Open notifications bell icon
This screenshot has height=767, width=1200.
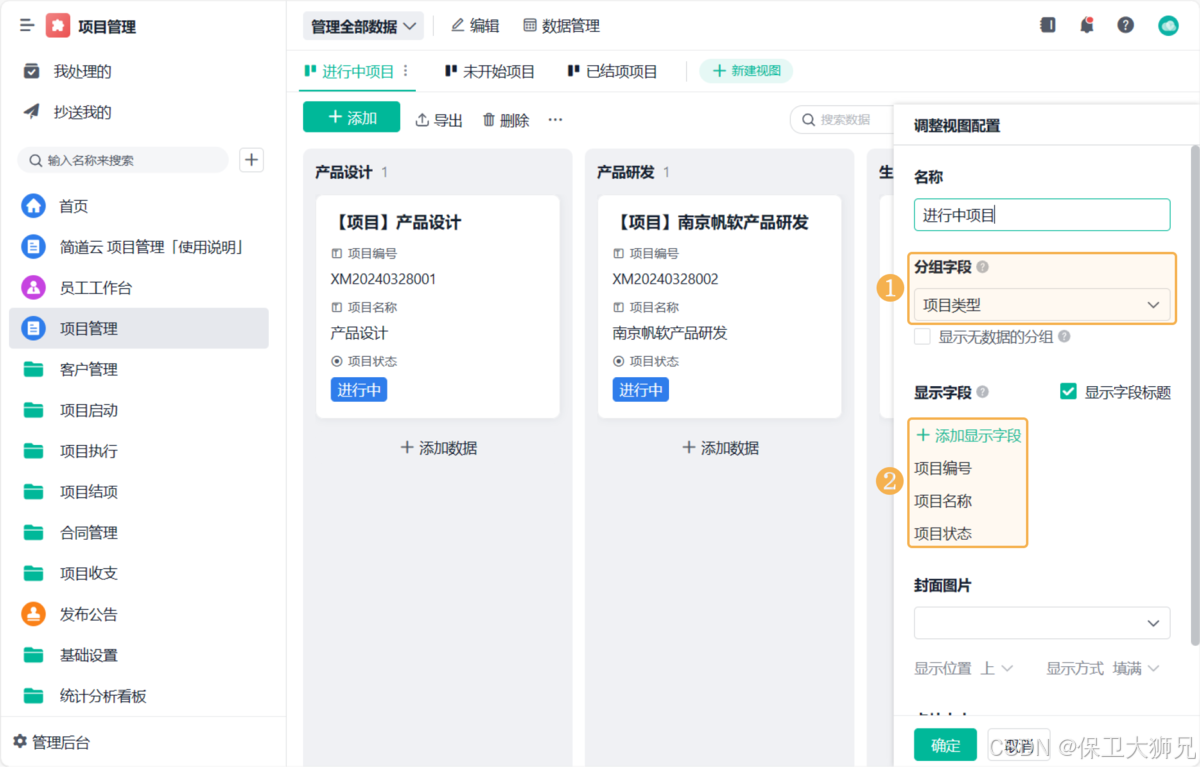pos(1087,26)
